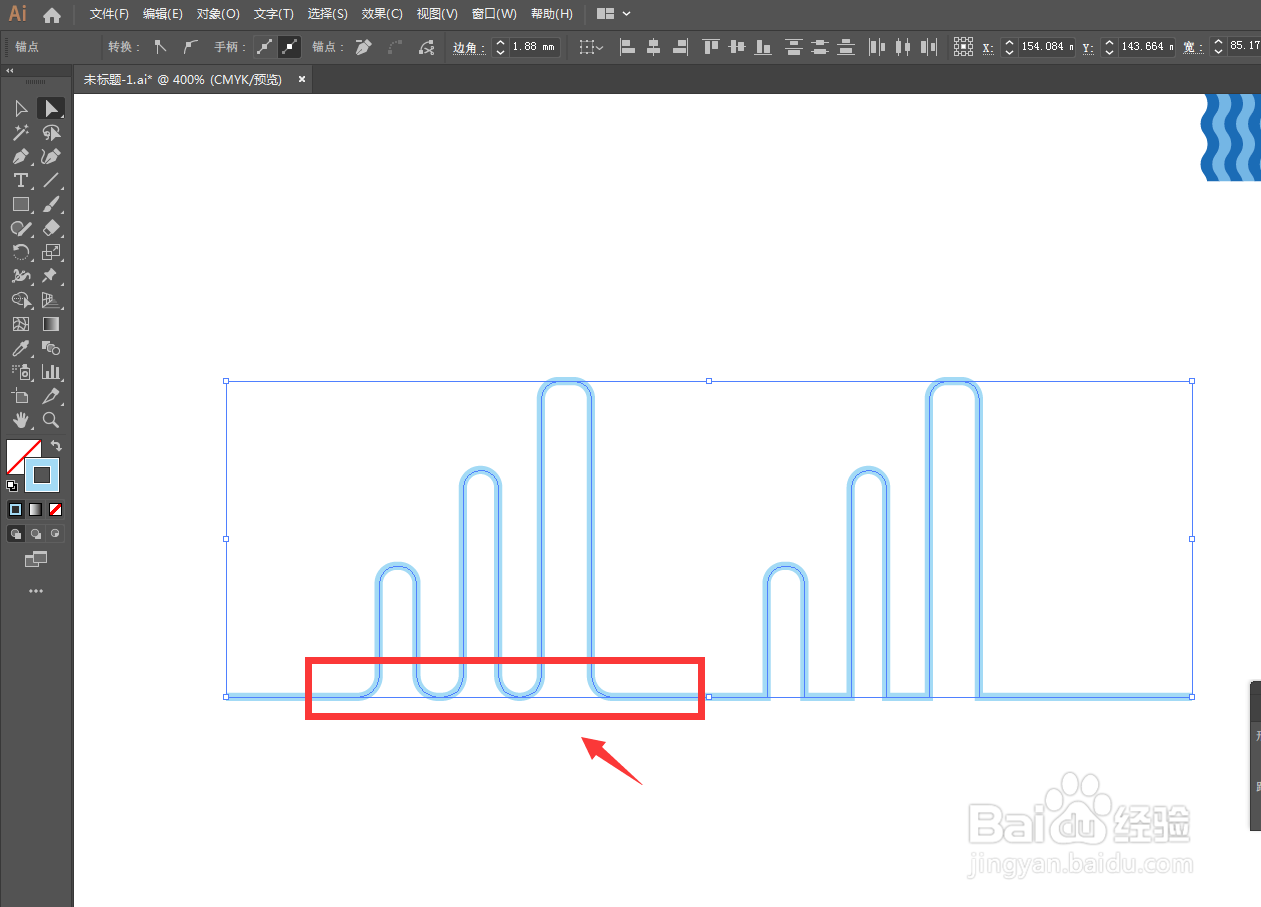
Task: Click the blue Stroke color swatch
Action: click(x=42, y=475)
